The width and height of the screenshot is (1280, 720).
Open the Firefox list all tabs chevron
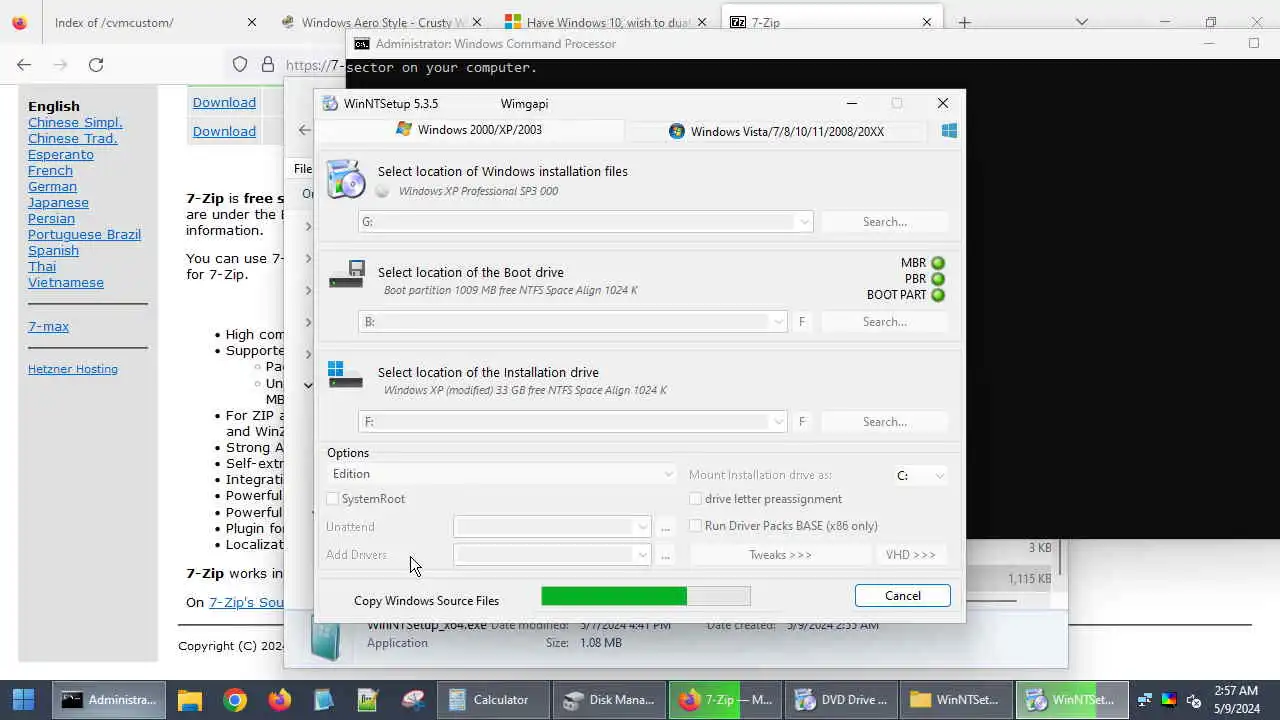point(1082,22)
